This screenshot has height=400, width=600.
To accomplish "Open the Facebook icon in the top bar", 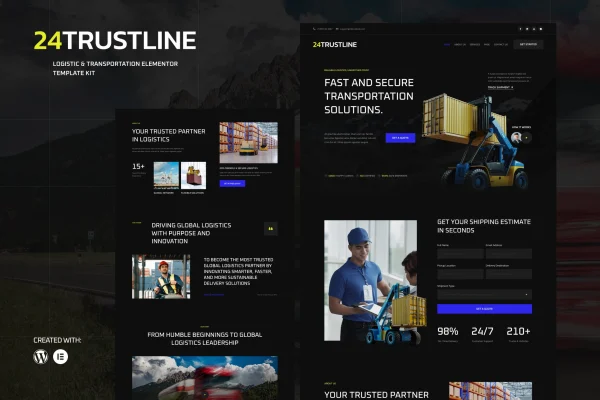I will (520, 29).
